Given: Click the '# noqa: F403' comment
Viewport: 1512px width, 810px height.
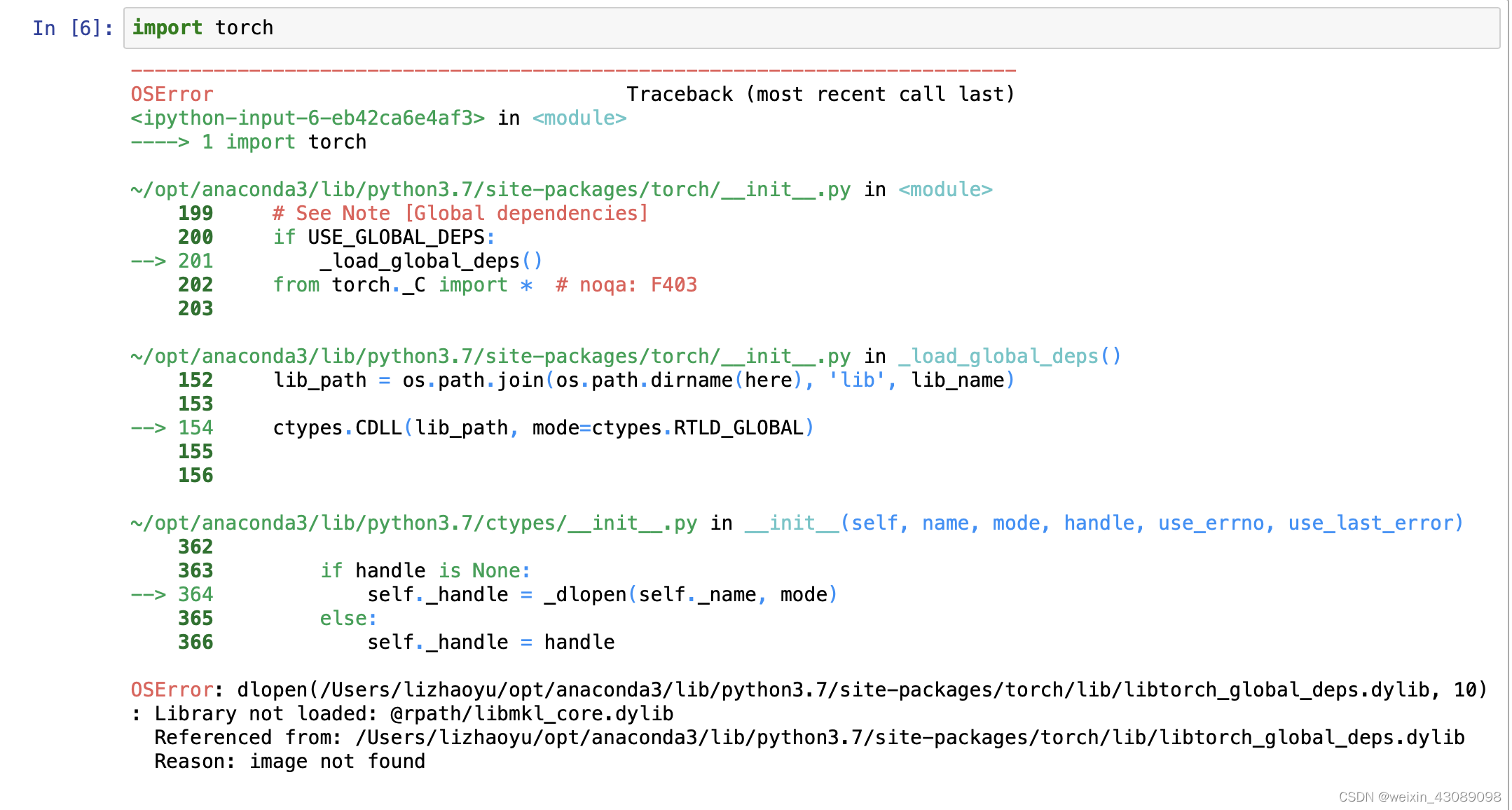Looking at the screenshot, I should [626, 284].
